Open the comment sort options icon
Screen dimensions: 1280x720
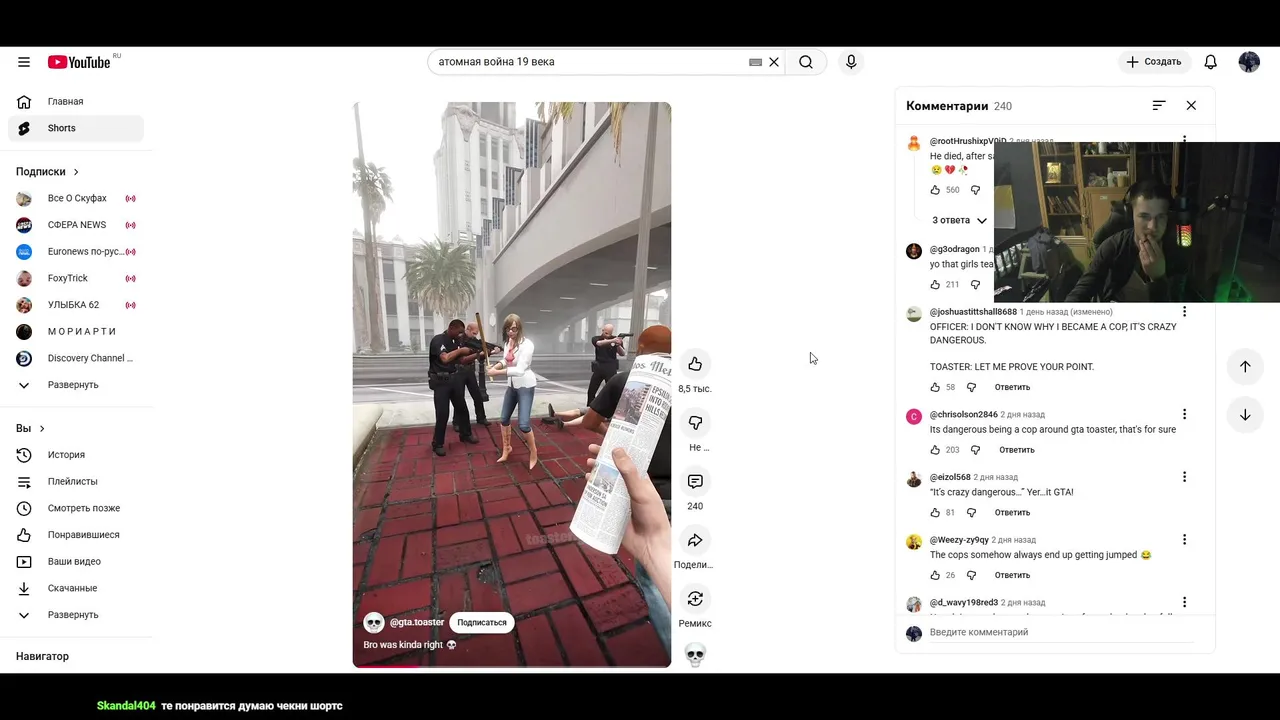1159,105
